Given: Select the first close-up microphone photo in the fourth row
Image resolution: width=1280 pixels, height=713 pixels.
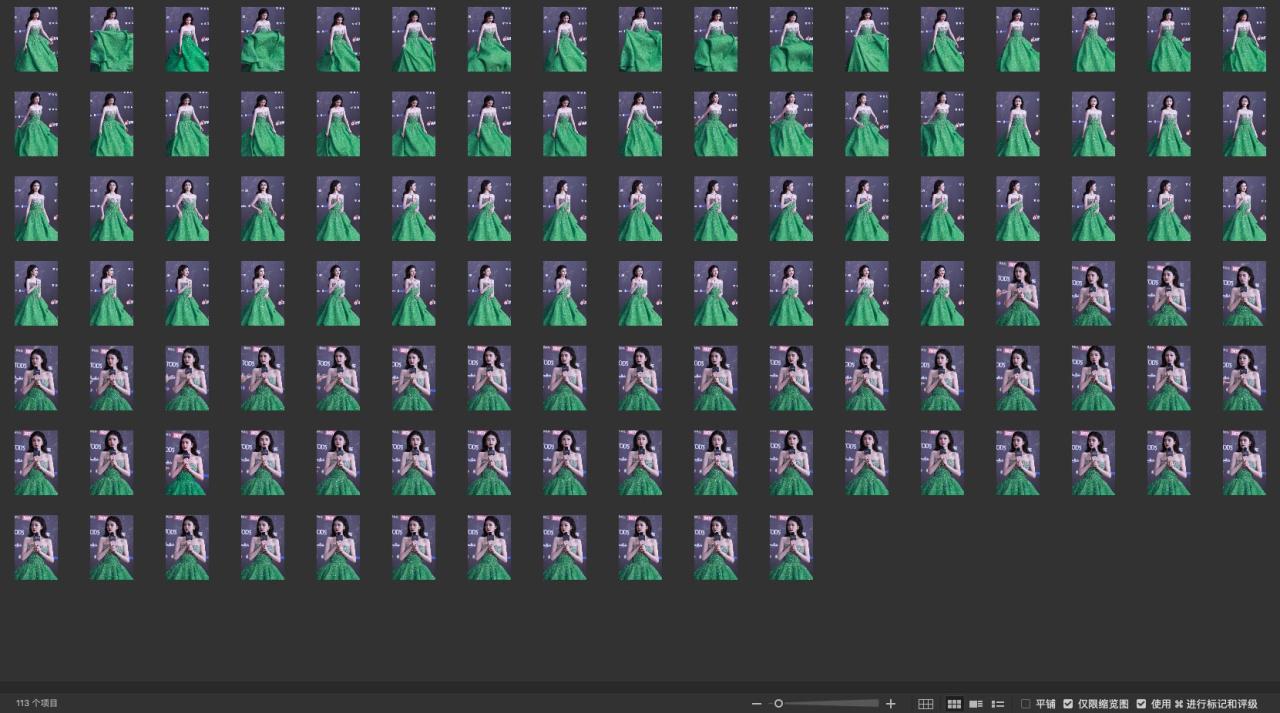Looking at the screenshot, I should [x=1017, y=294].
